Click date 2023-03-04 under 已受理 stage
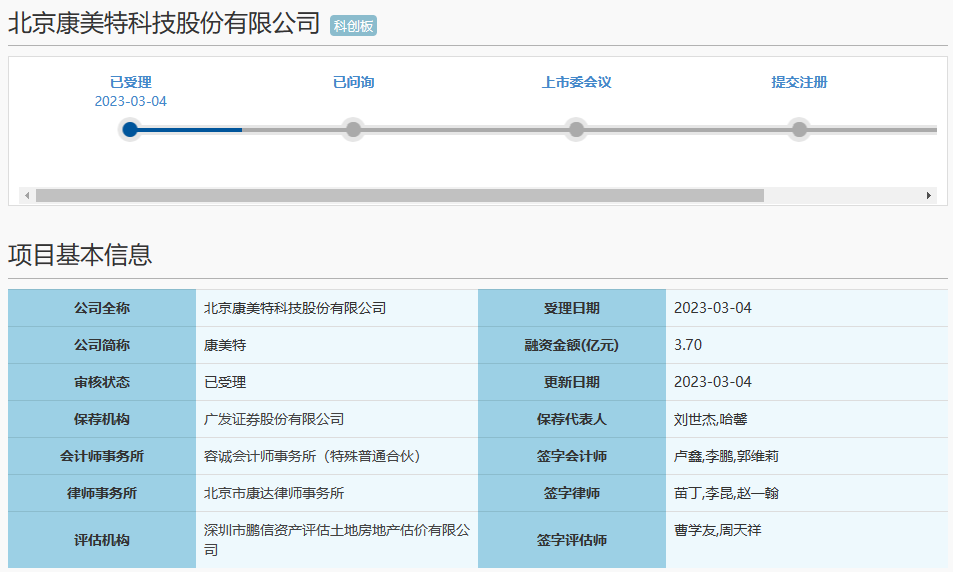 [x=130, y=101]
